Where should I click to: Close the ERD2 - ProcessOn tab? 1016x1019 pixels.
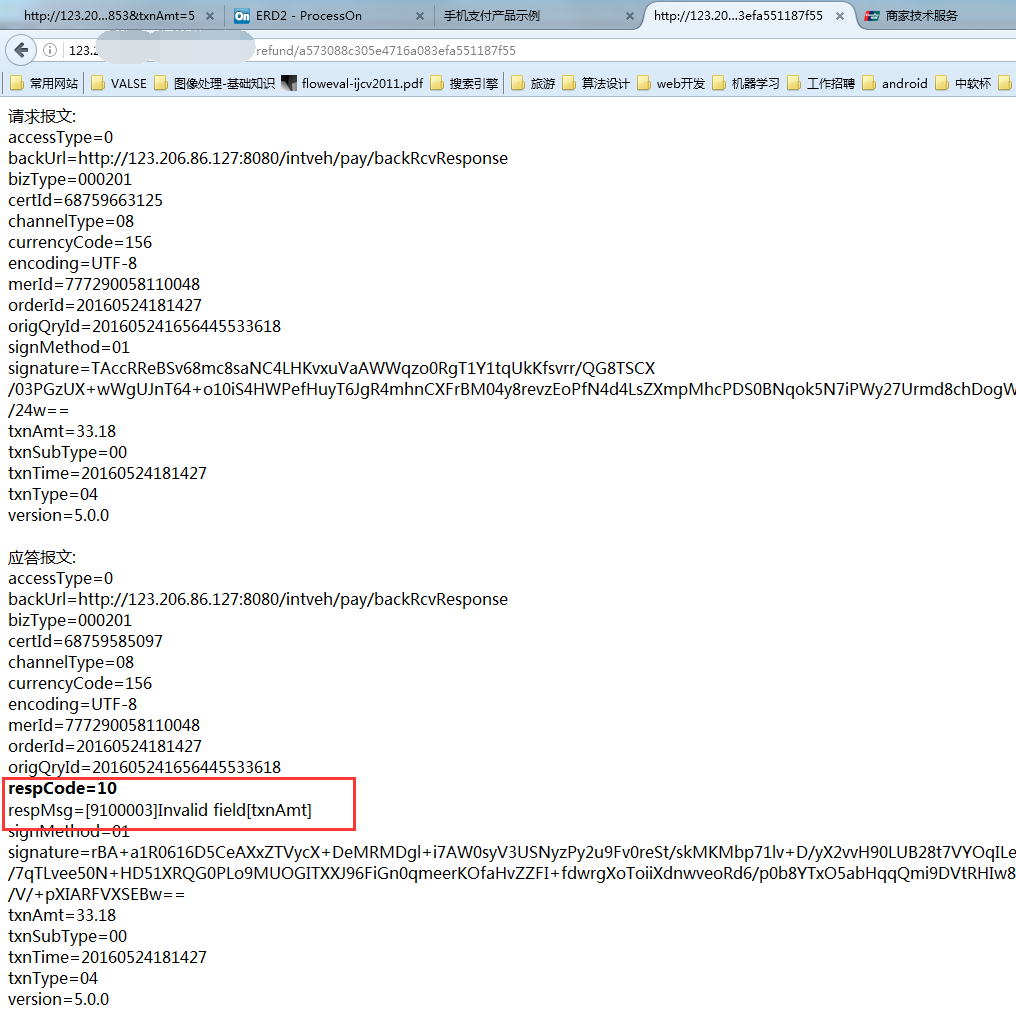420,16
